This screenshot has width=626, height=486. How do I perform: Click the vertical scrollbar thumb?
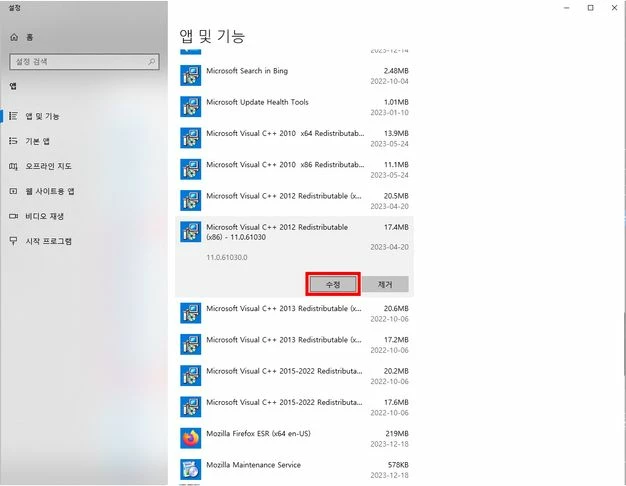(624, 343)
